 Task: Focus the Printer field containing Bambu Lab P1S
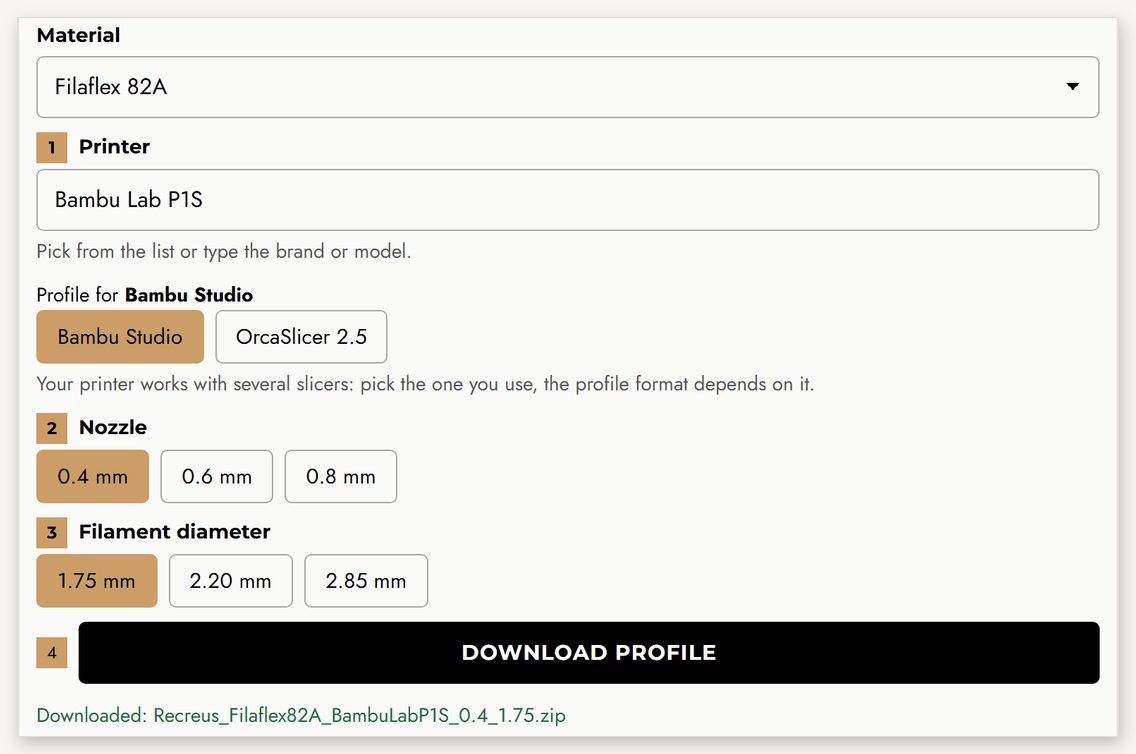pyautogui.click(x=567, y=200)
